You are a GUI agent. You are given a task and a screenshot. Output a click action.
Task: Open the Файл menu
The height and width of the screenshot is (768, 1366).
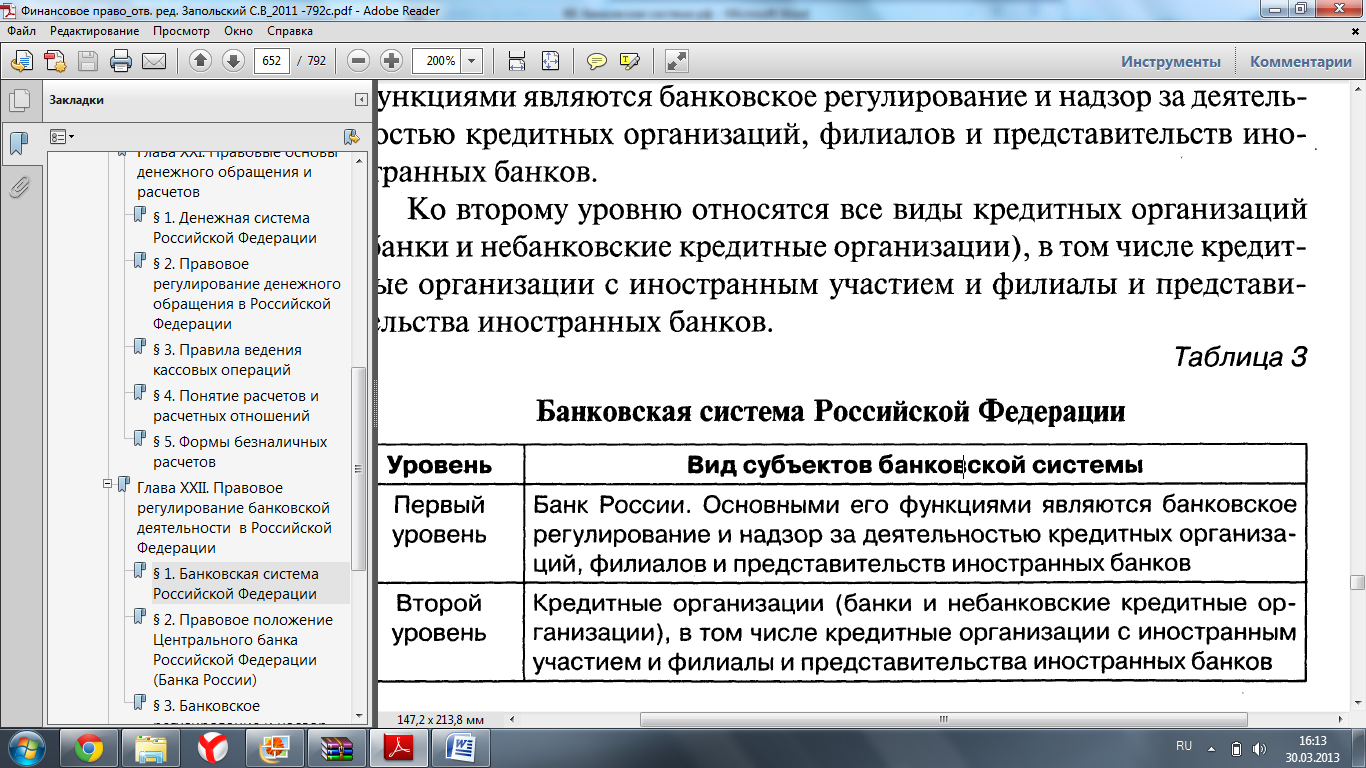click(21, 31)
